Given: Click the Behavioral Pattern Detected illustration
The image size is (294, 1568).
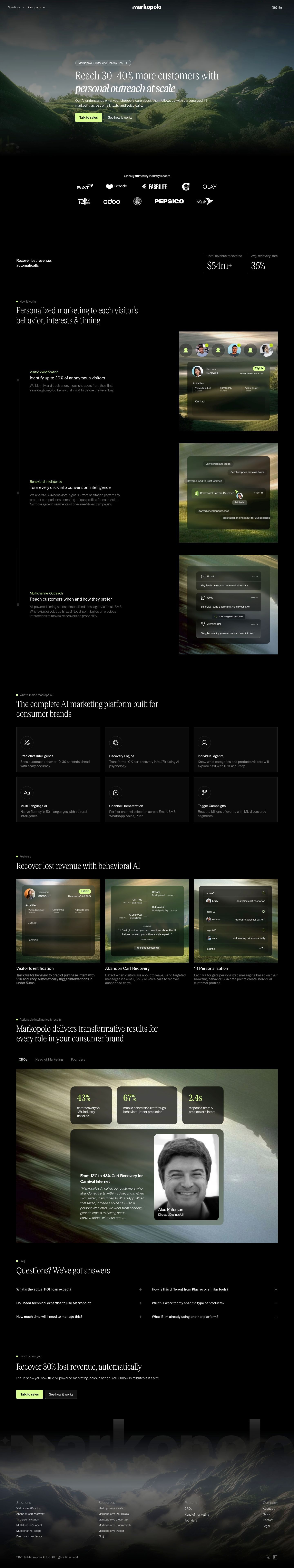Looking at the screenshot, I should (x=228, y=493).
